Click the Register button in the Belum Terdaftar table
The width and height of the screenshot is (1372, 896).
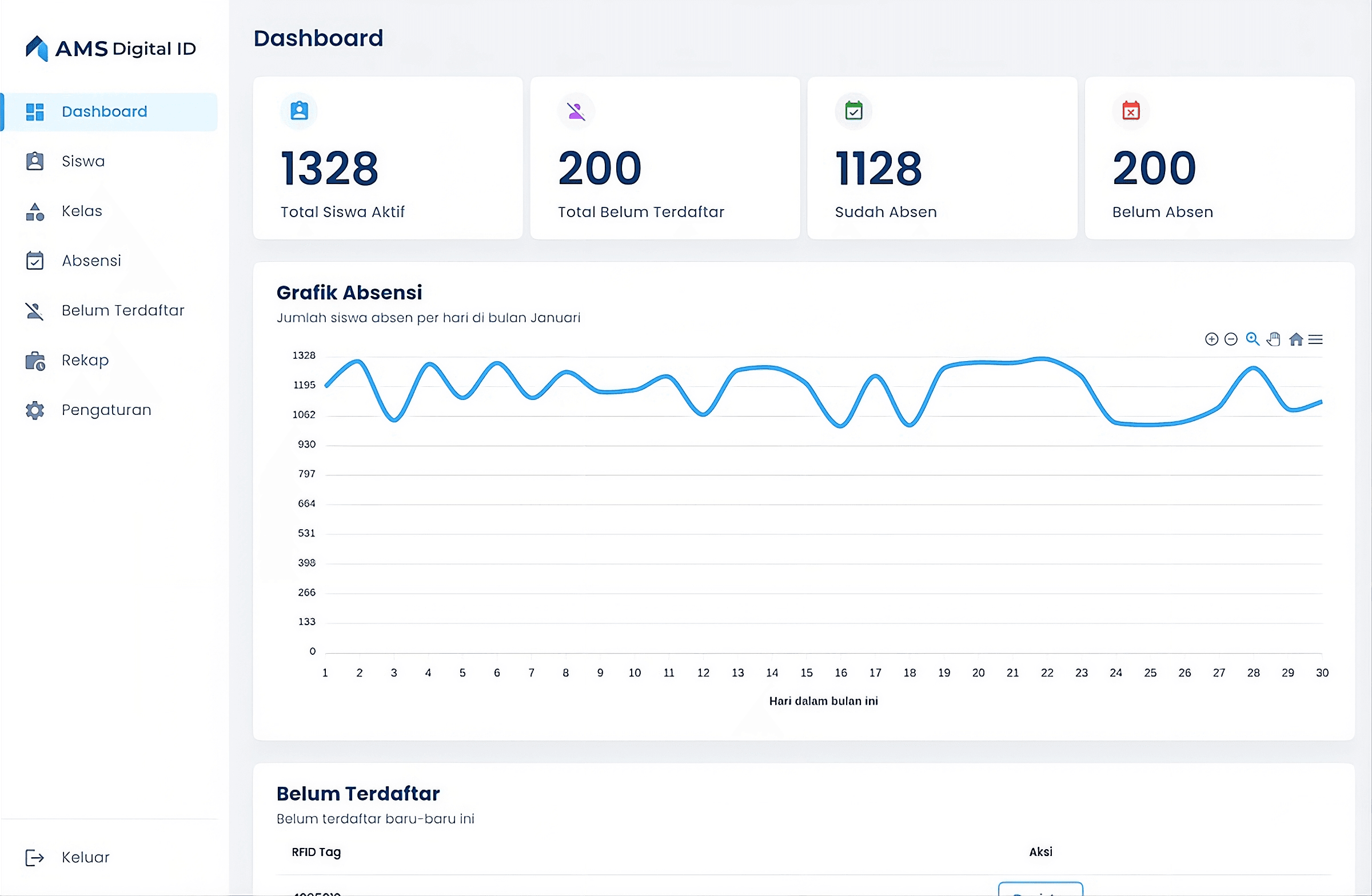pos(1040,892)
